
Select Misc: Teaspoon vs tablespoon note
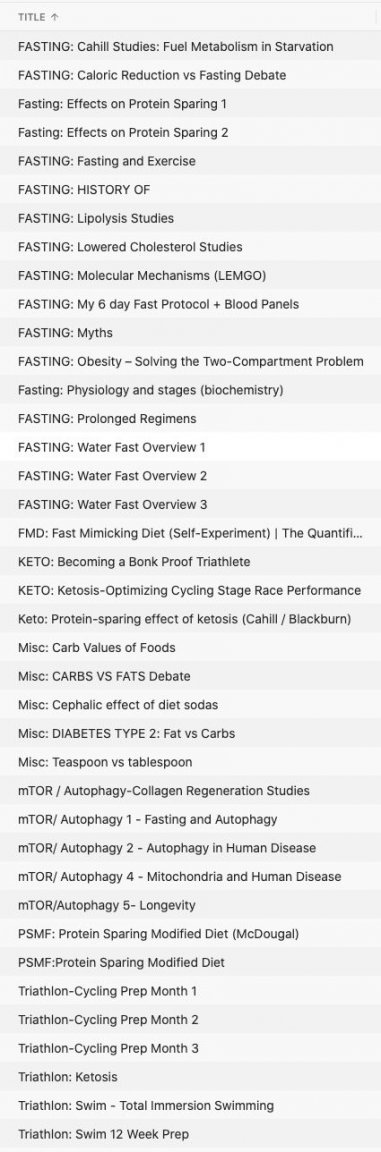coord(190,762)
